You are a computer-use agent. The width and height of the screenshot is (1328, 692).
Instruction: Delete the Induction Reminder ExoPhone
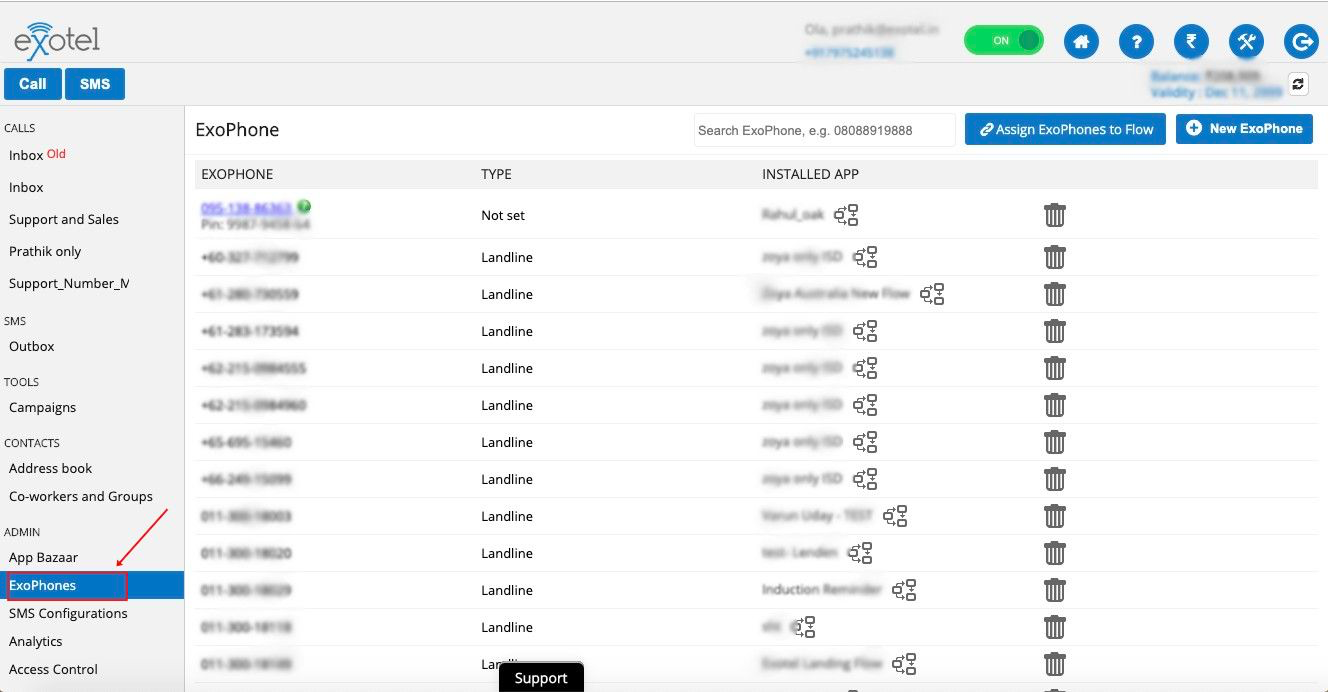tap(1055, 590)
